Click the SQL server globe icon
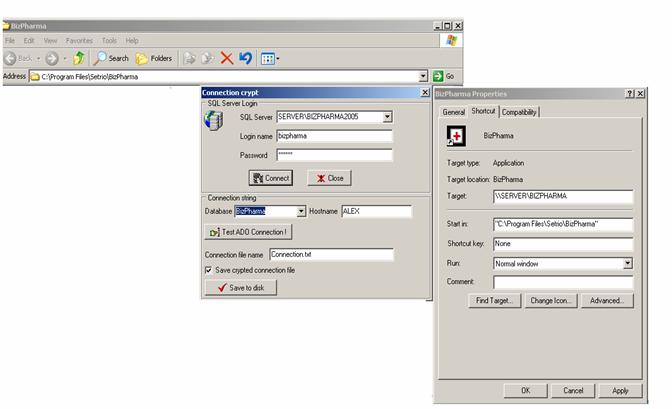Viewport: 672px width, 409px height. click(x=213, y=120)
